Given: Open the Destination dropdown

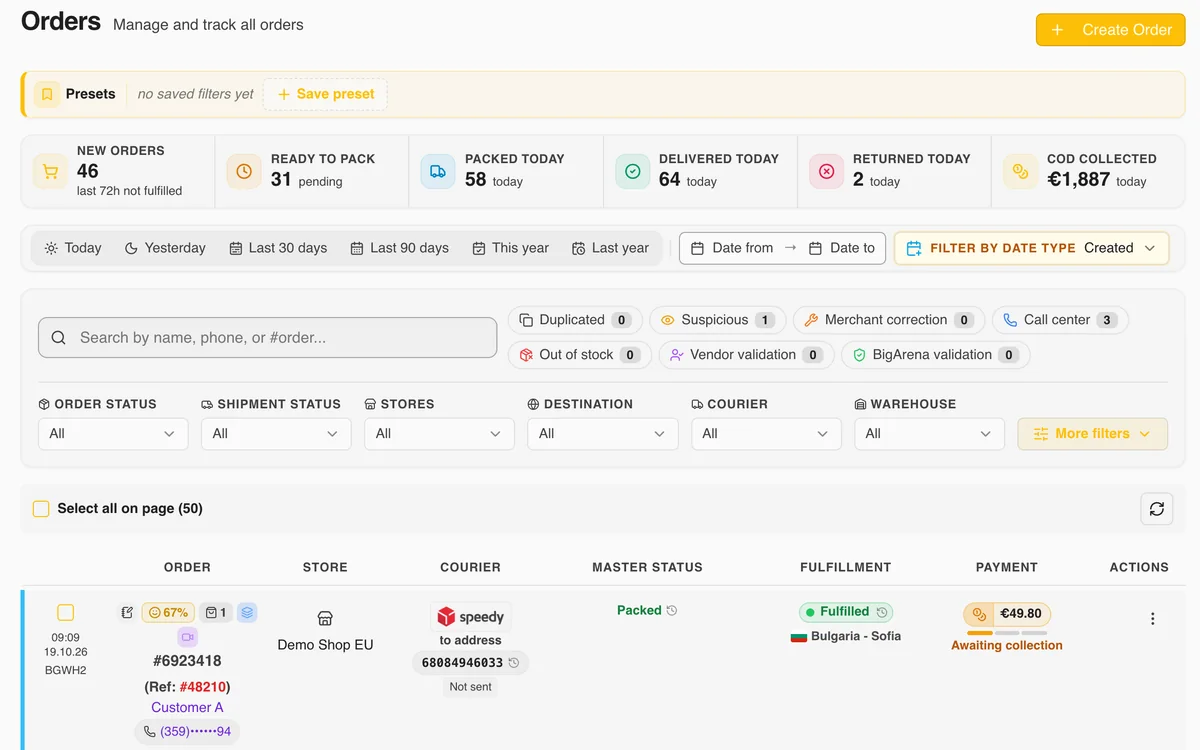Looking at the screenshot, I should (x=603, y=433).
